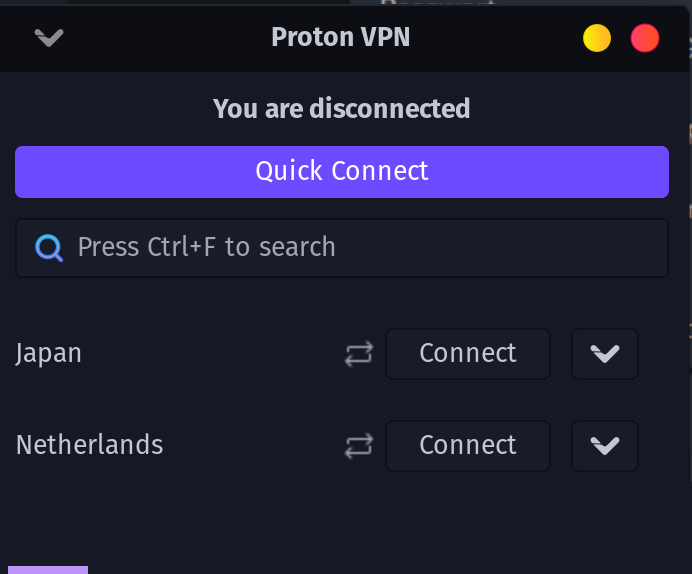Click the purple bar at the bottom-left
Image resolution: width=692 pixels, height=574 pixels.
click(x=47, y=569)
